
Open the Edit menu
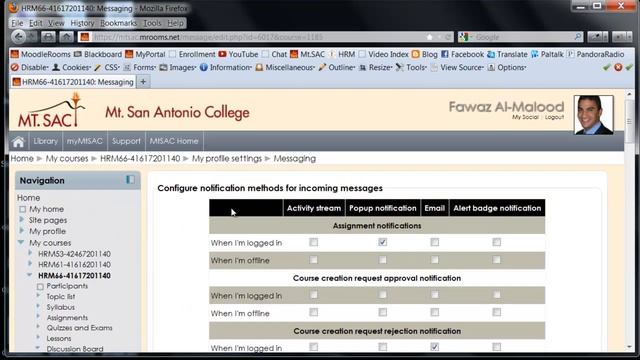click(x=36, y=23)
